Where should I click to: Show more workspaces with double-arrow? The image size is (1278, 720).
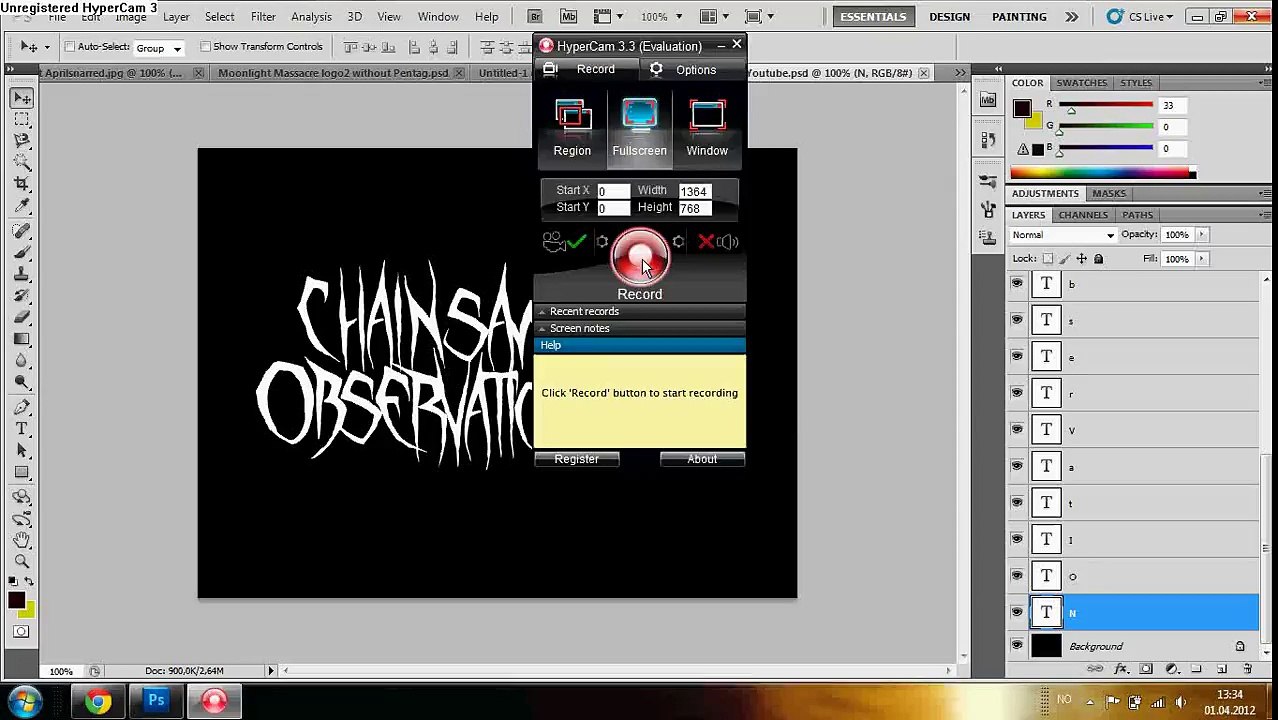pyautogui.click(x=1071, y=17)
